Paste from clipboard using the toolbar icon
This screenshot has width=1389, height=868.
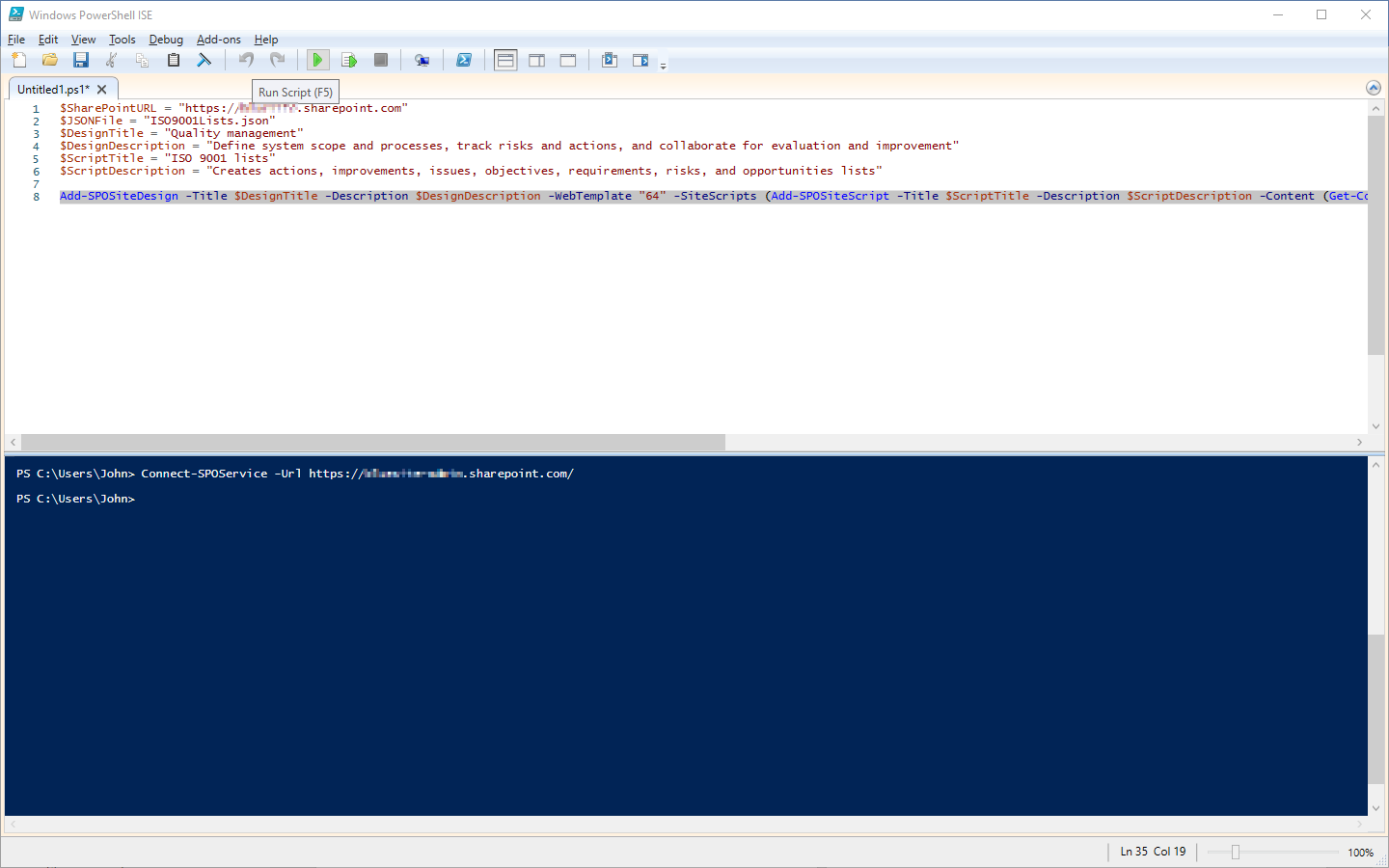[174, 60]
